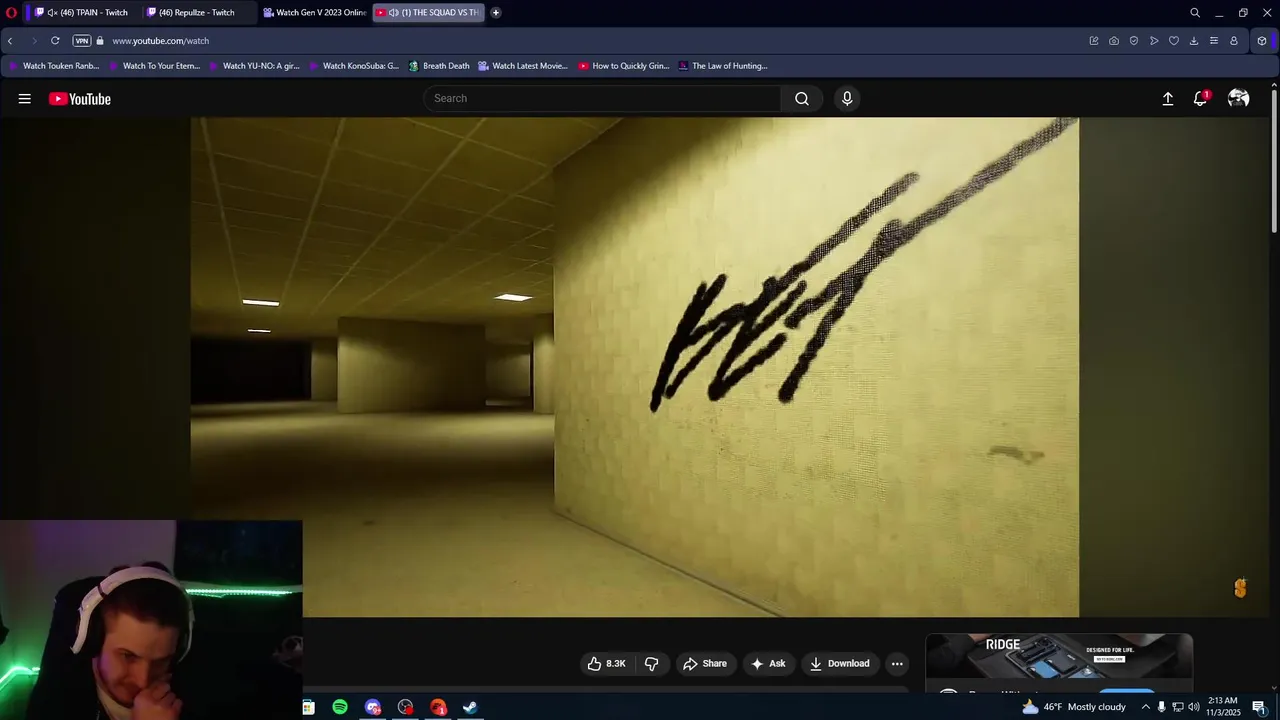
Task: Go back with the browser back arrow
Action: (10, 41)
